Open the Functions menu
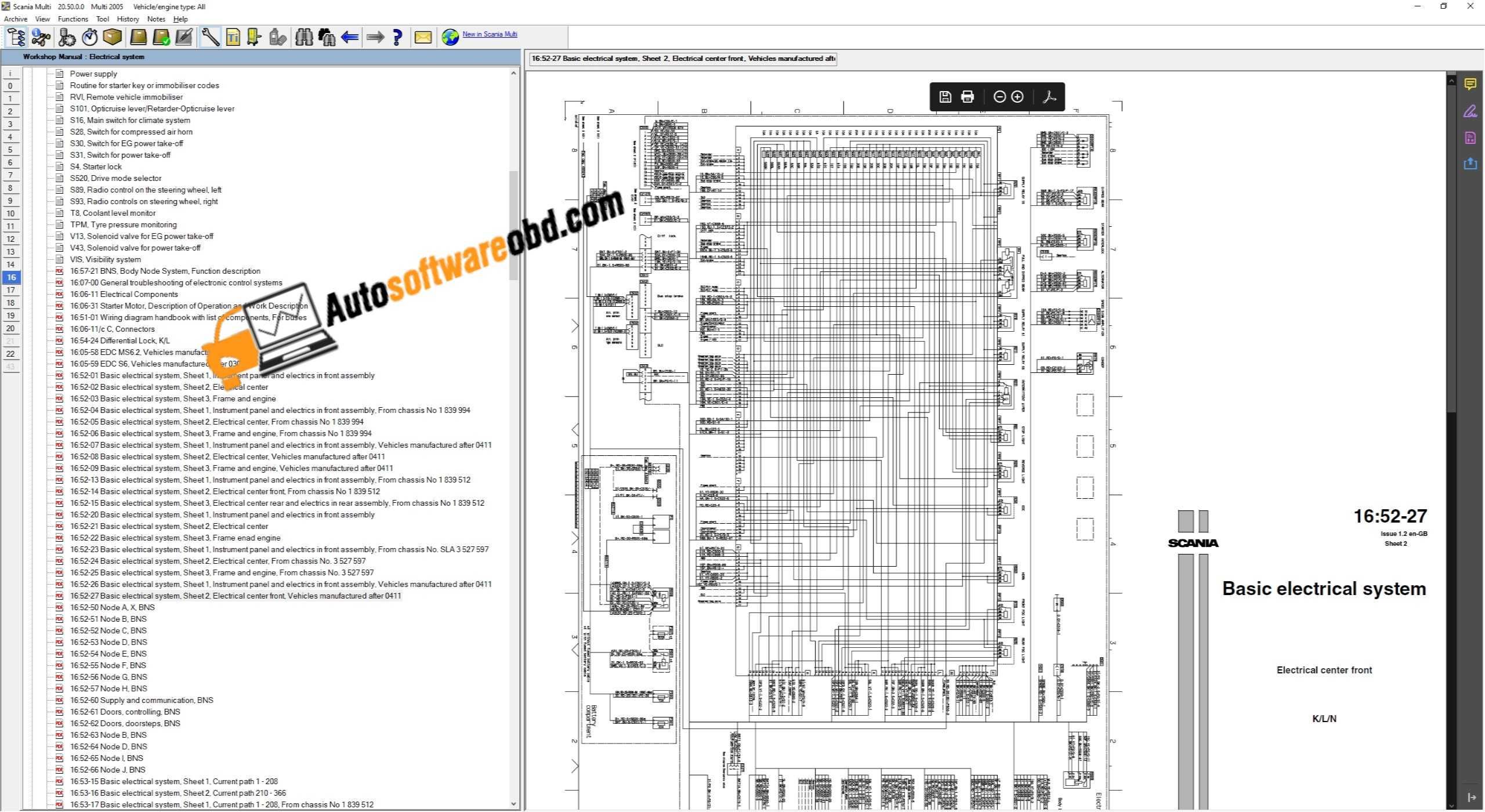The width and height of the screenshot is (1485, 812). click(73, 19)
